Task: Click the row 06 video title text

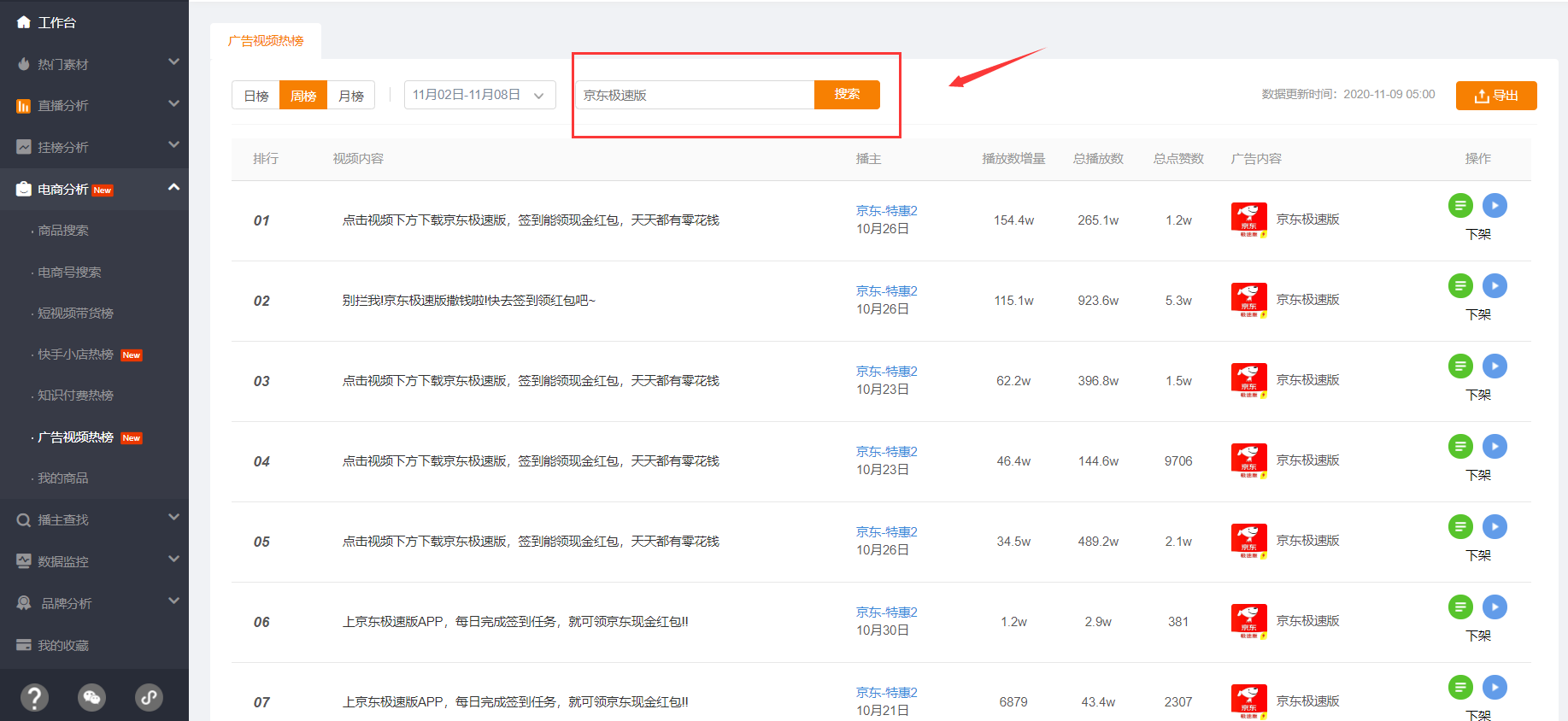Action: coord(515,622)
